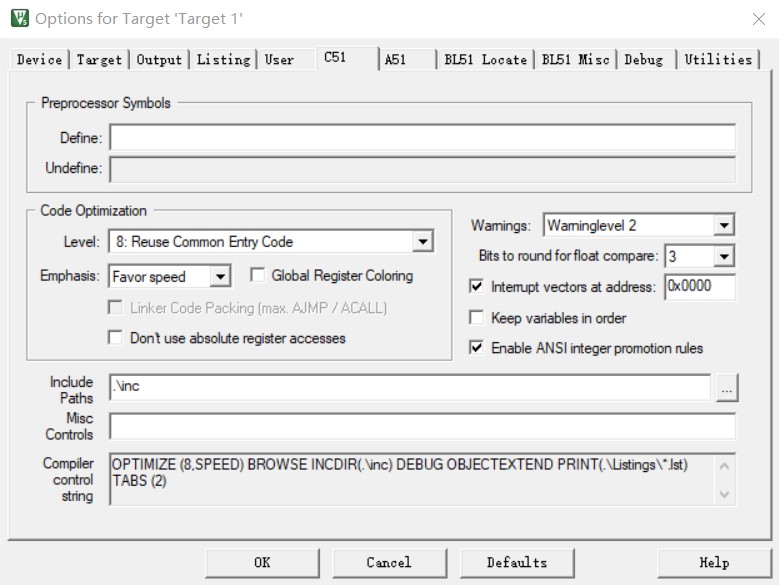Expand the Emphasis Favor speed dropdown

coord(222,276)
